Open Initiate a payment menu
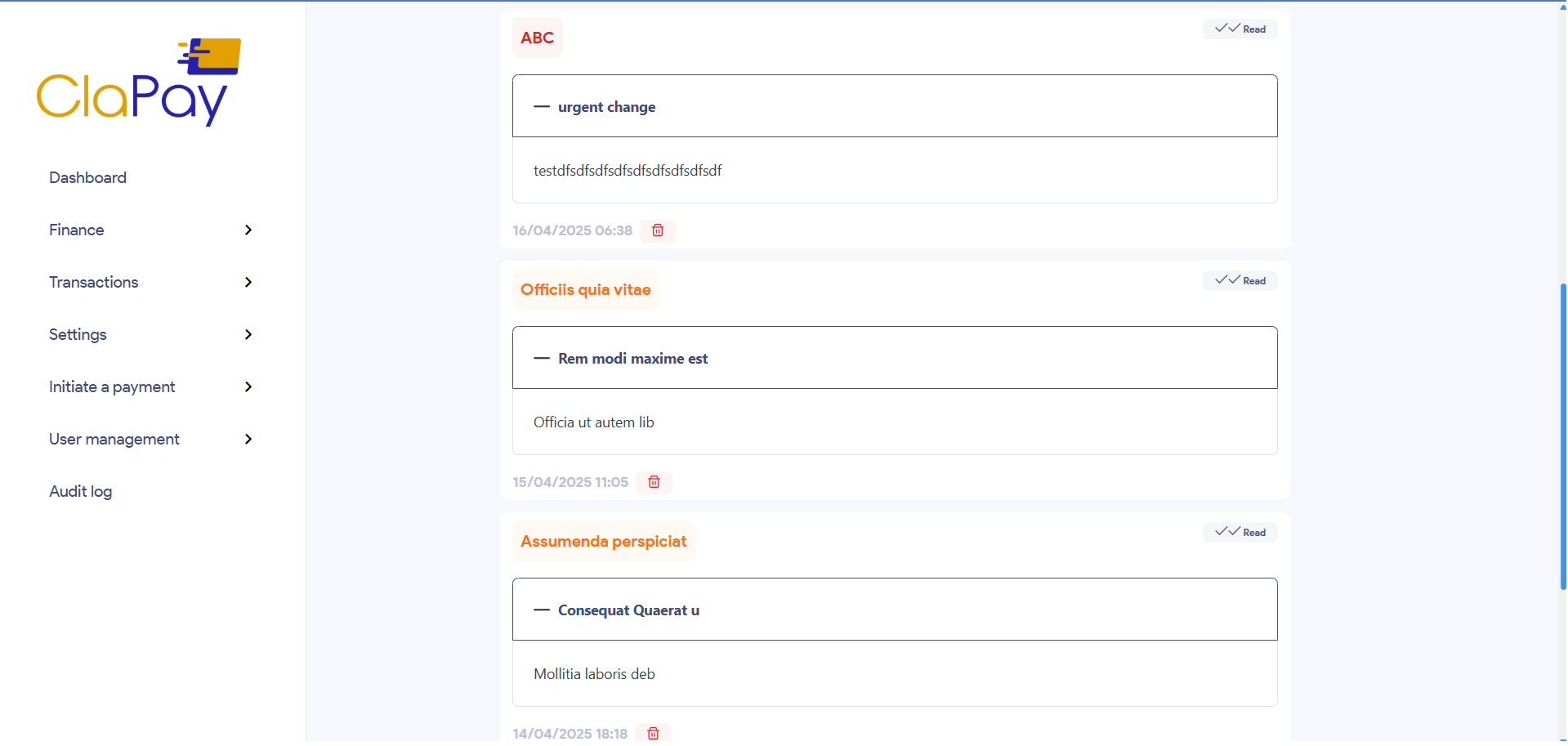Viewport: 1568px width, 746px height. tap(112, 387)
